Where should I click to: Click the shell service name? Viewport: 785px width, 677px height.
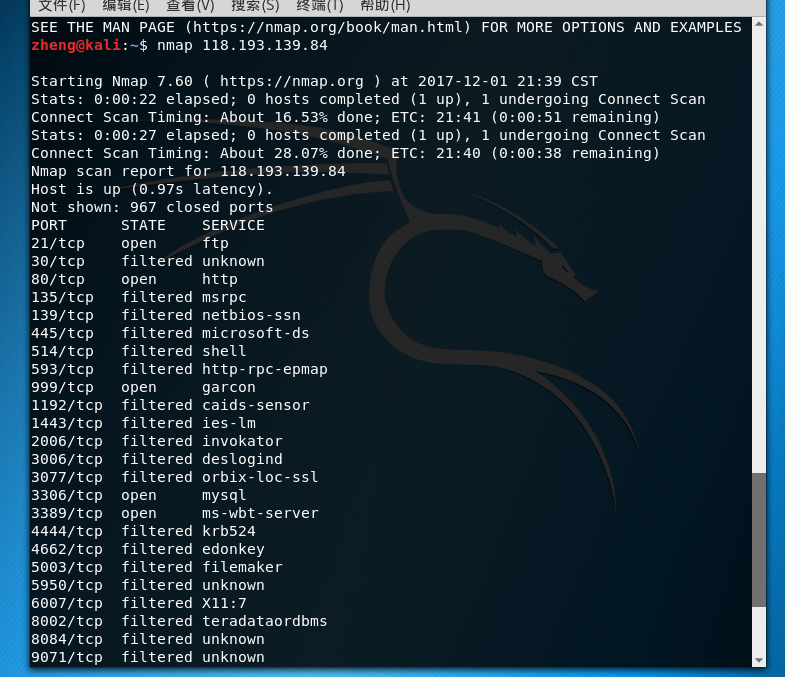tap(224, 352)
